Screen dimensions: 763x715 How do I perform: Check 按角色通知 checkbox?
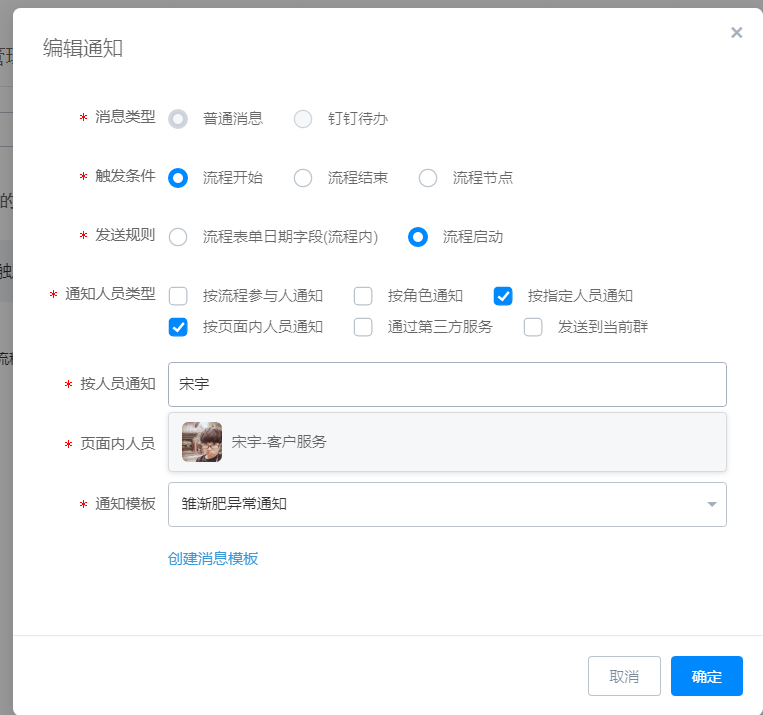click(x=363, y=296)
